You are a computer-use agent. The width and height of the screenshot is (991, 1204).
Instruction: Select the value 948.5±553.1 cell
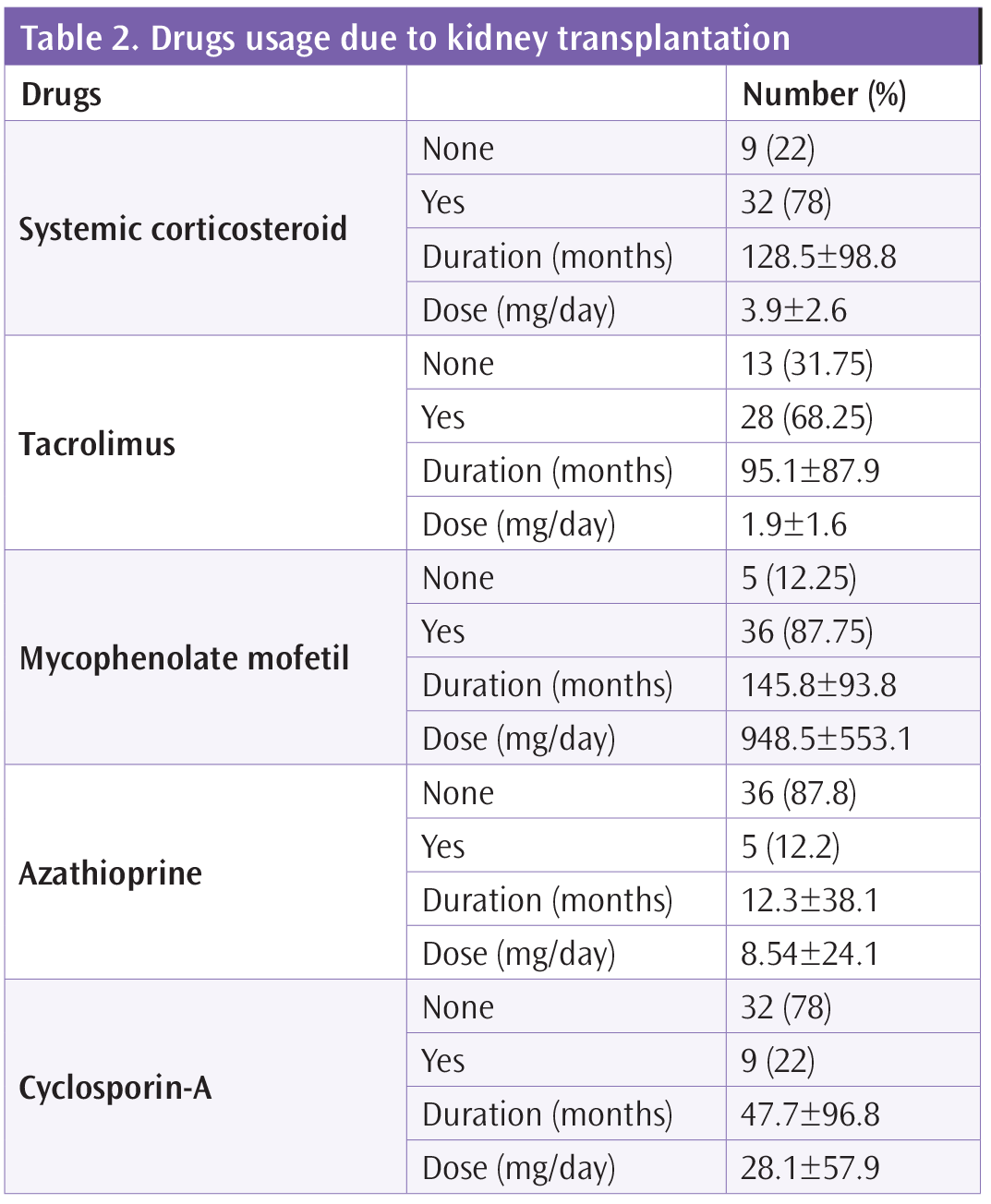click(852, 738)
